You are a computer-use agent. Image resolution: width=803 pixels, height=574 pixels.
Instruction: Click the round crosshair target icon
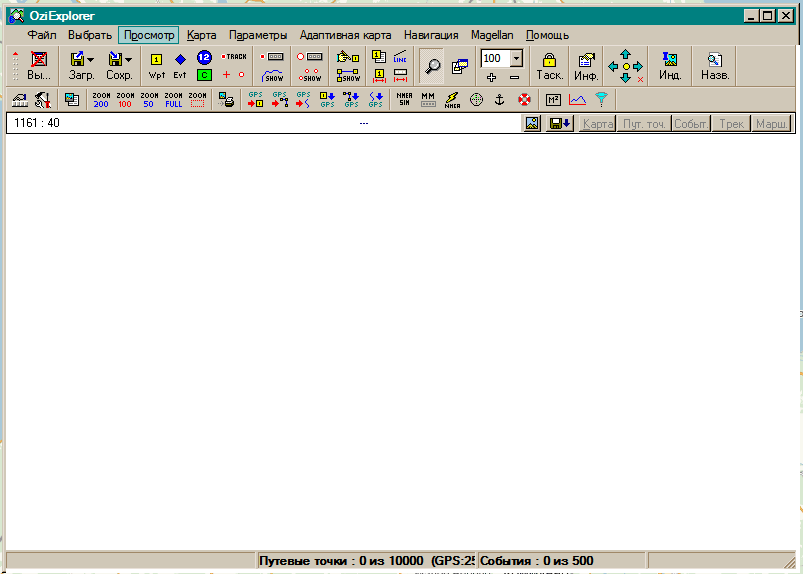(476, 100)
